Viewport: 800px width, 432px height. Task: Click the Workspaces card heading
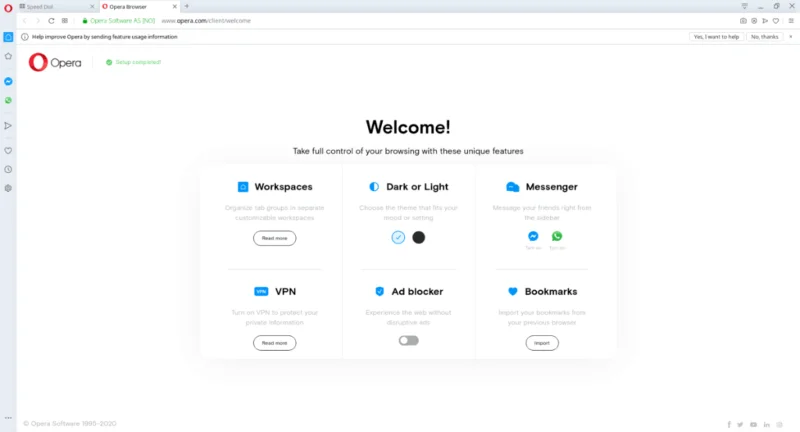283,187
